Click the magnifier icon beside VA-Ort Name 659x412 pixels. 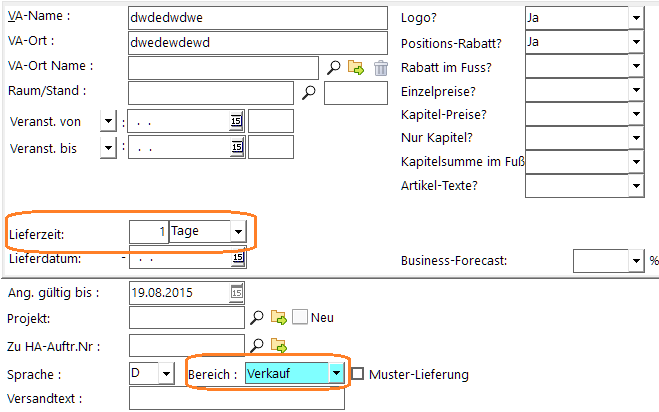click(335, 67)
